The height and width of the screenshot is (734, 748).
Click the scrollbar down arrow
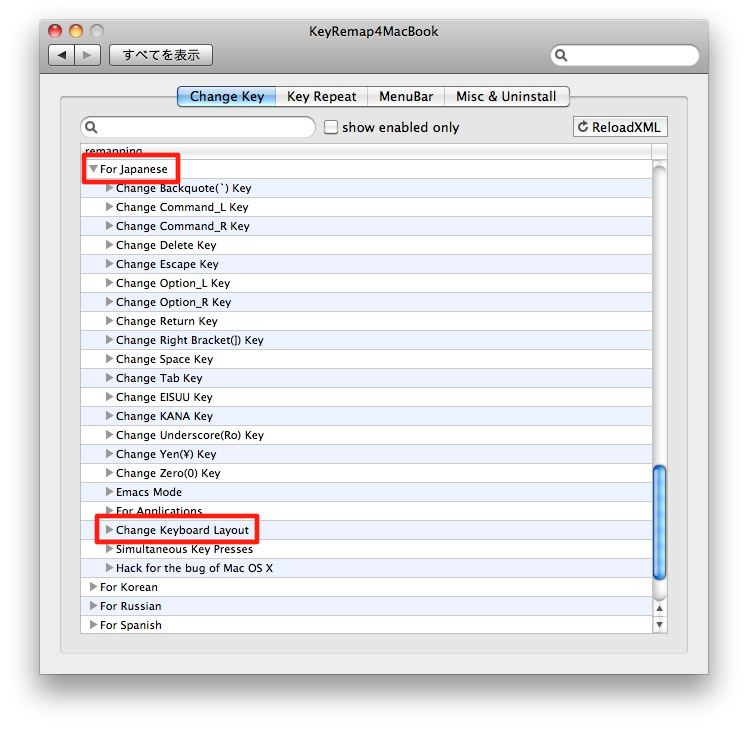click(x=659, y=624)
